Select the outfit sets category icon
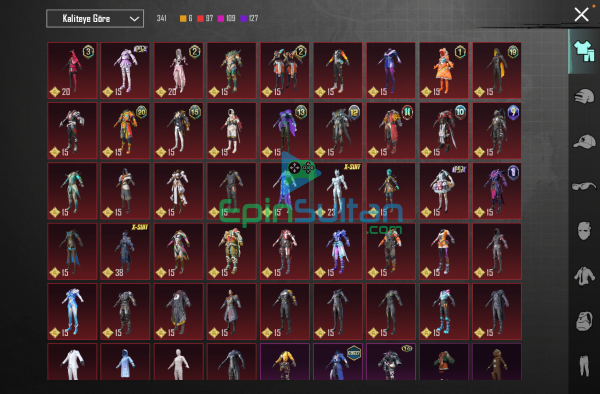The width and height of the screenshot is (600, 394). (584, 51)
